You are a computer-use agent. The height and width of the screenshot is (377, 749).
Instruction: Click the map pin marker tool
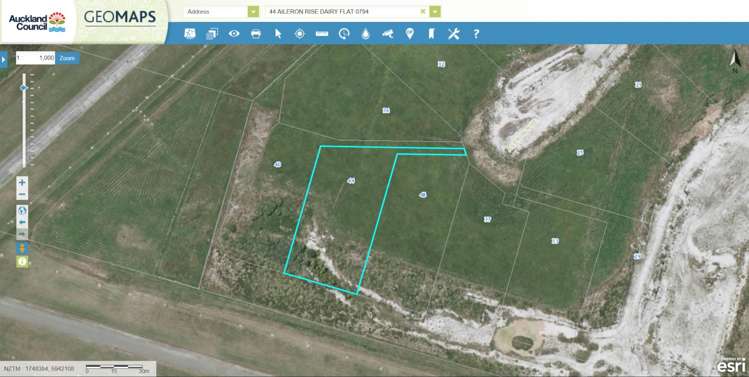pos(409,33)
